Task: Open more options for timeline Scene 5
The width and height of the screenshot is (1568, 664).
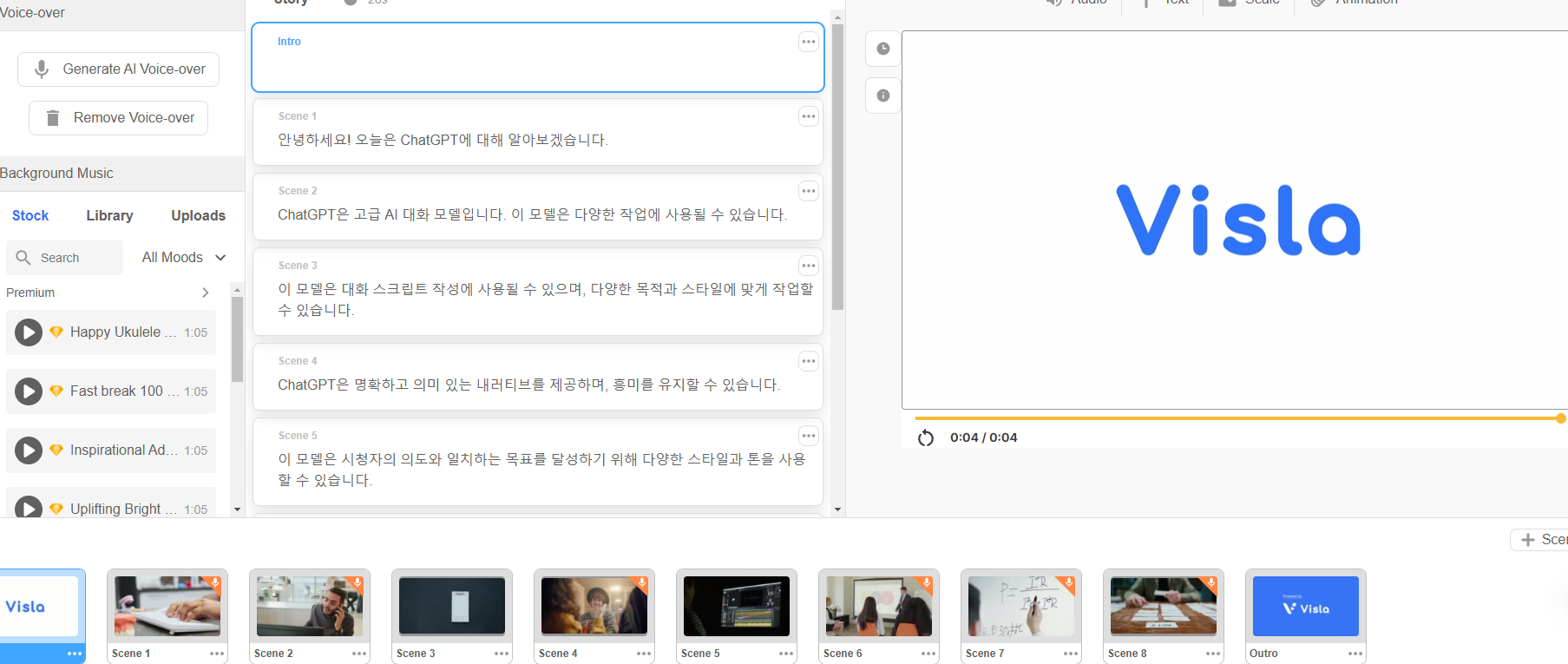Action: coord(786,654)
